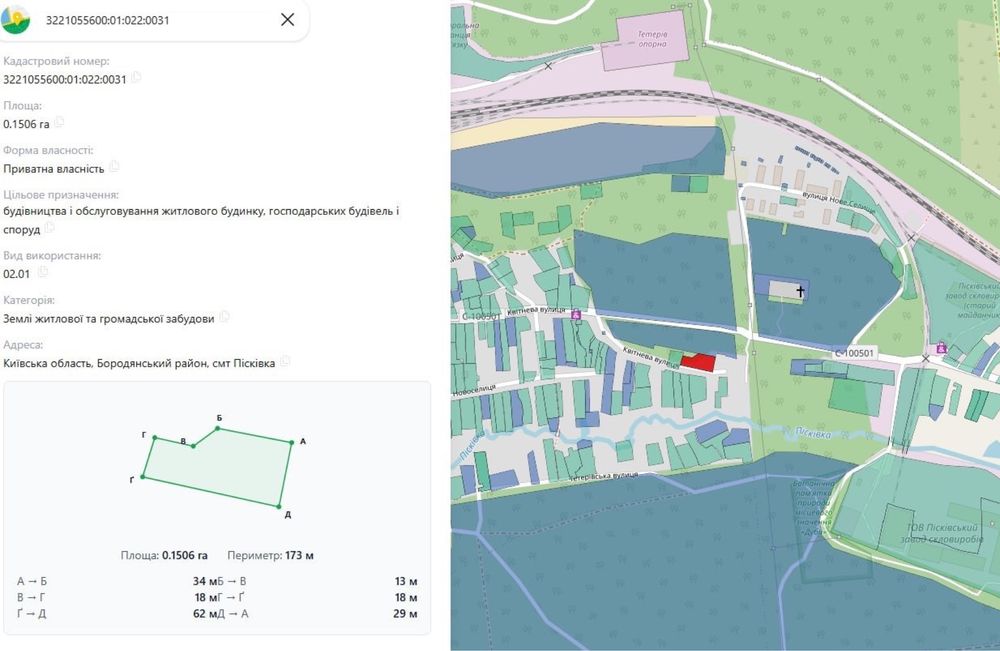Click the Тетерів опорна station area

(646, 39)
